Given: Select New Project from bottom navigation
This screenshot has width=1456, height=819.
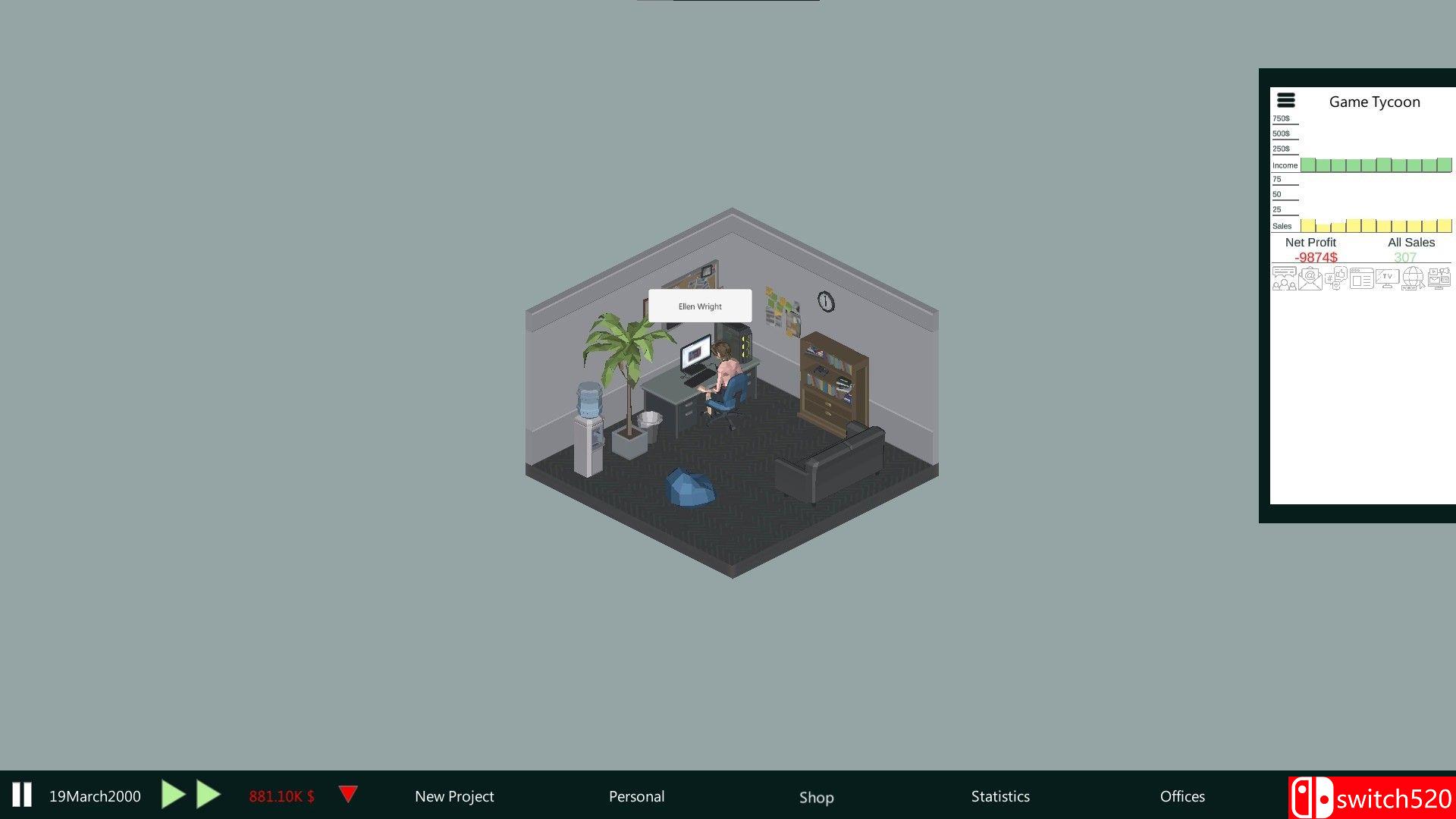Looking at the screenshot, I should pos(455,795).
